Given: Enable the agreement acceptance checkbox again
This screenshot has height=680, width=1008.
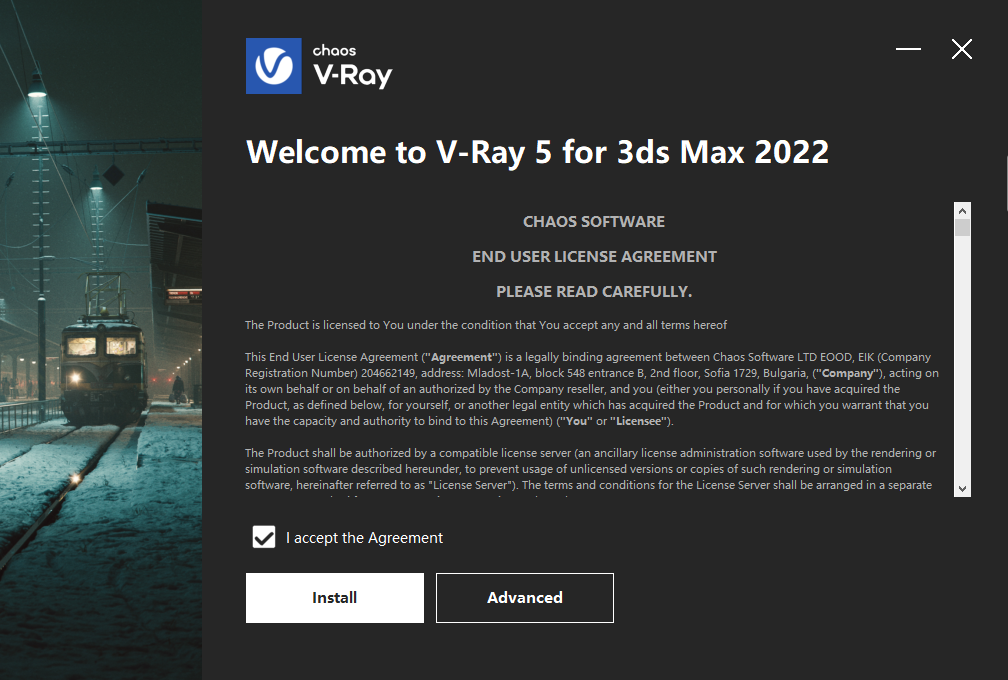Looking at the screenshot, I should [263, 537].
